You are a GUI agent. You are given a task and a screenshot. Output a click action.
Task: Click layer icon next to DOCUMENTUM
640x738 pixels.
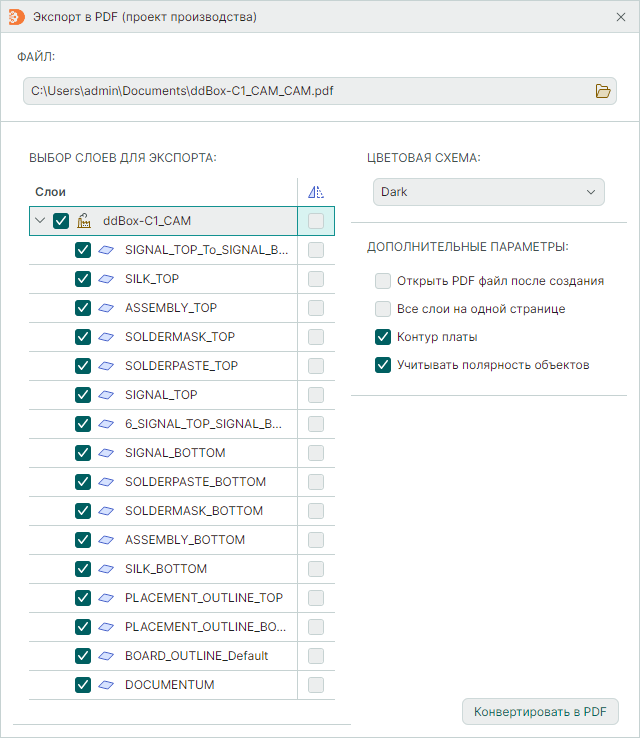(x=106, y=685)
